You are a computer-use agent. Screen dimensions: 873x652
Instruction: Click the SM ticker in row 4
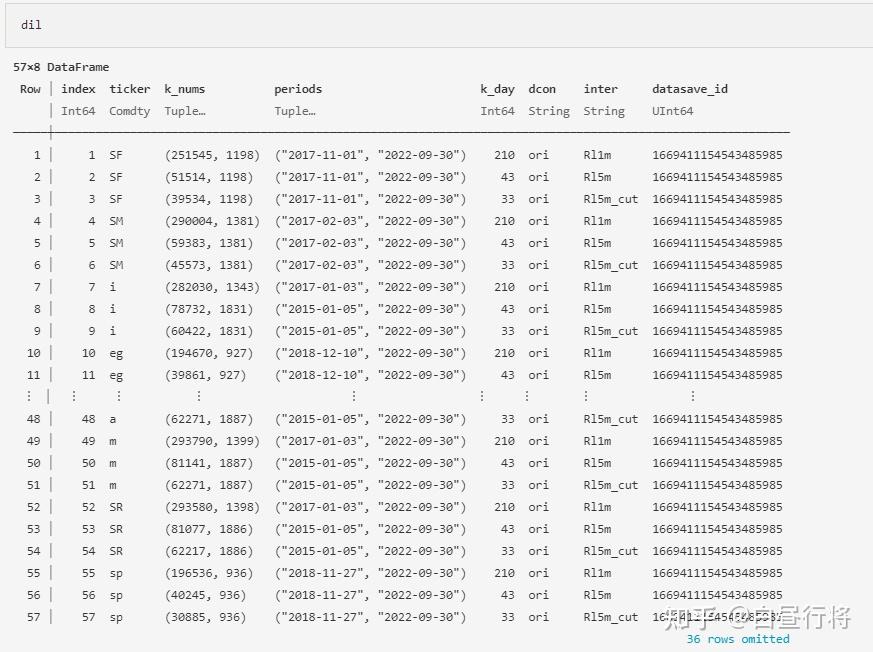pyautogui.click(x=116, y=221)
